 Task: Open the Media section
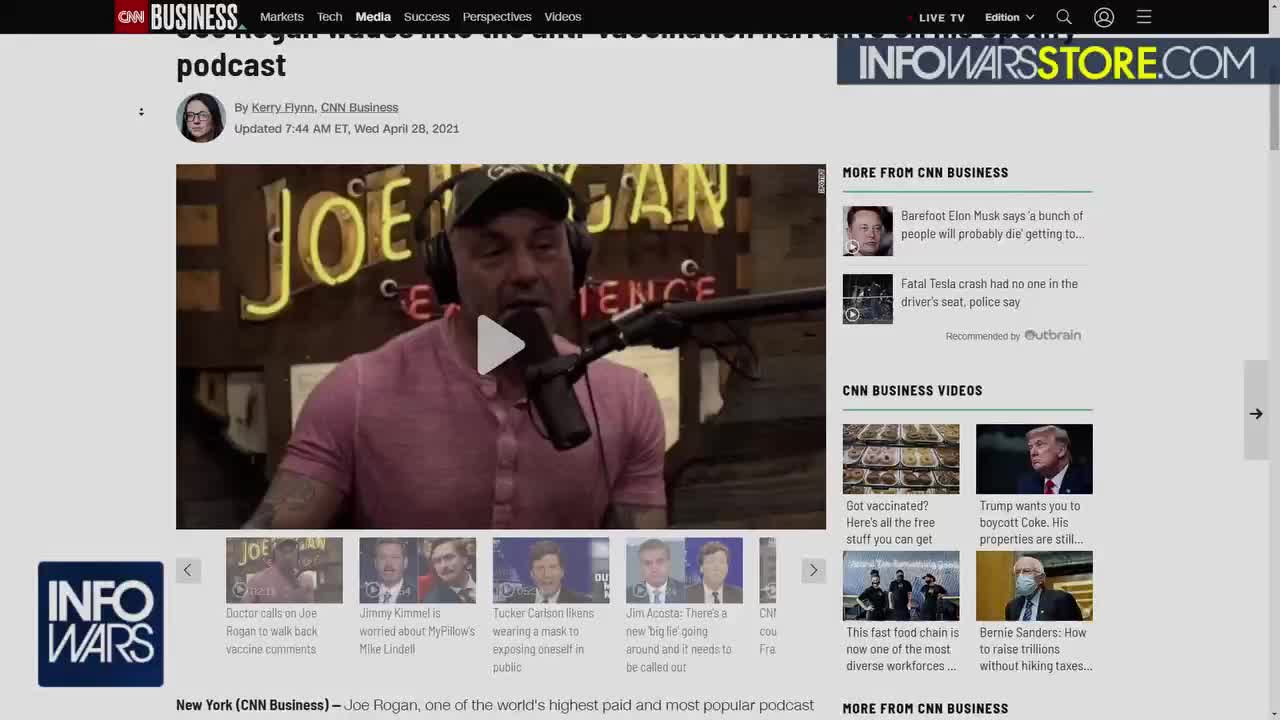point(373,17)
